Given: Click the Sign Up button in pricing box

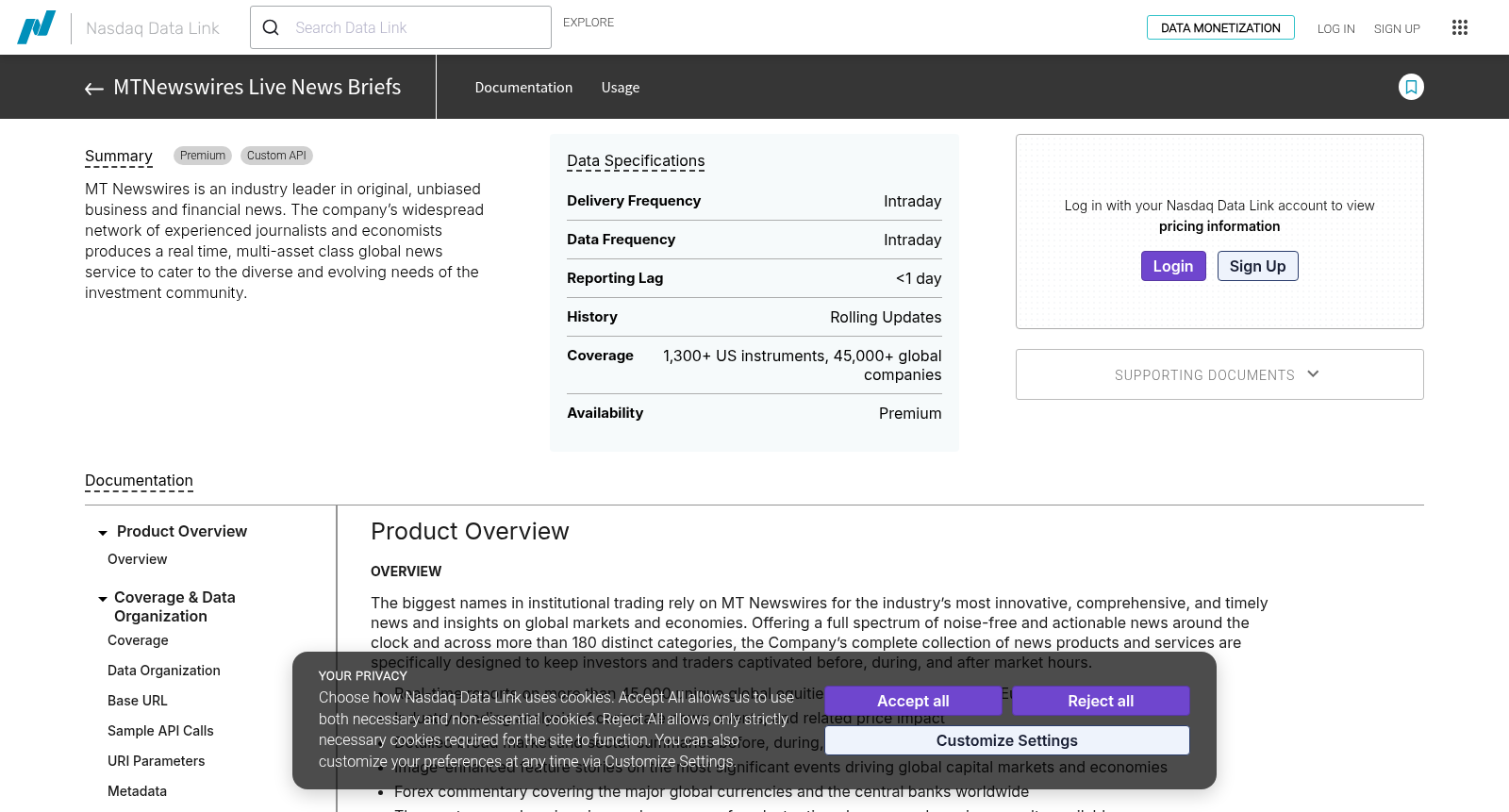Looking at the screenshot, I should click(1258, 266).
